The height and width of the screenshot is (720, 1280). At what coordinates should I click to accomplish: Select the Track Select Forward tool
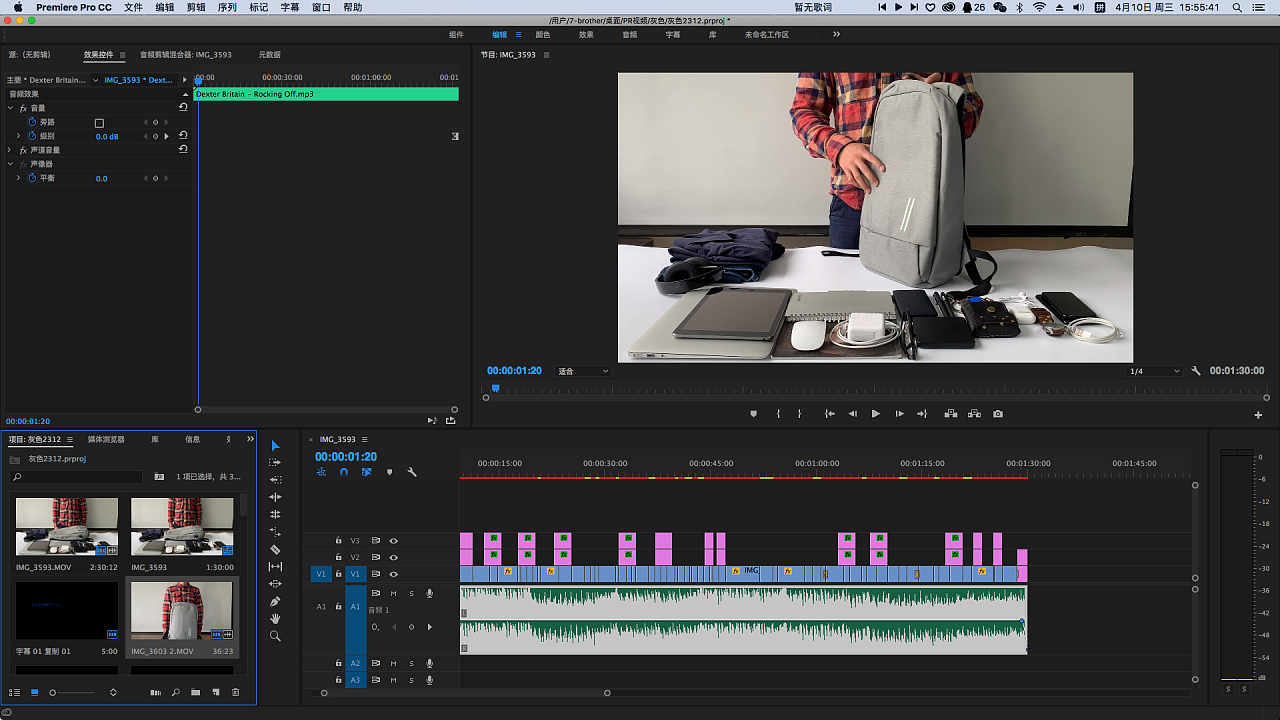click(275, 463)
